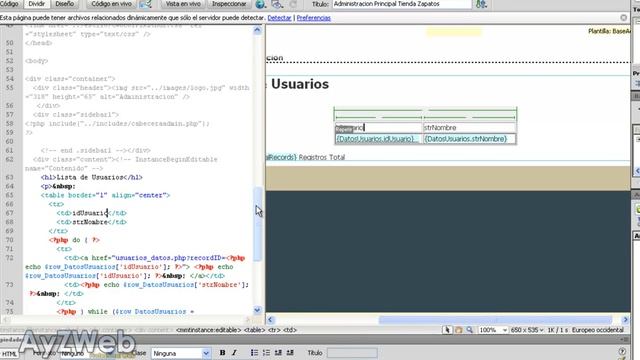Image resolution: width=640 pixels, height=360 pixels.
Task: Click the refresh design view icon
Action: [x=293, y=4]
